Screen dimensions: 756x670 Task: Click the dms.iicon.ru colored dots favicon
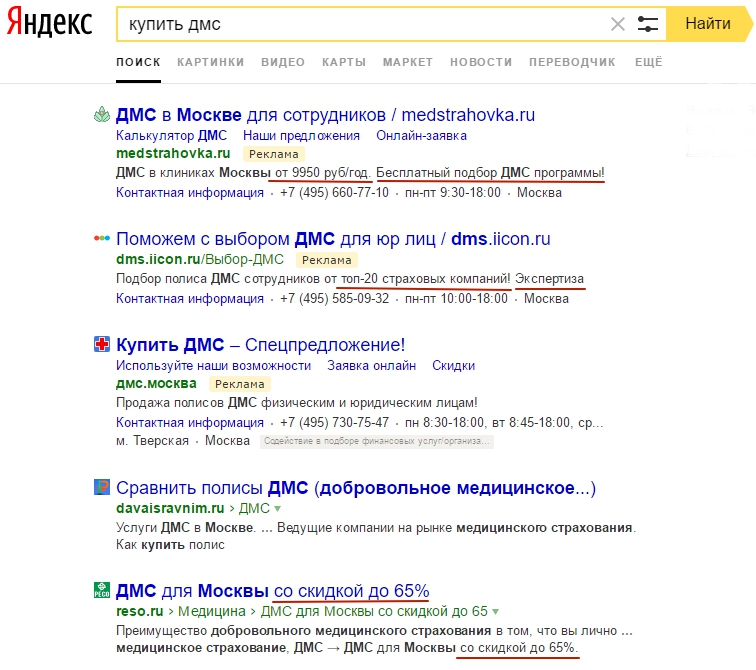tap(102, 238)
